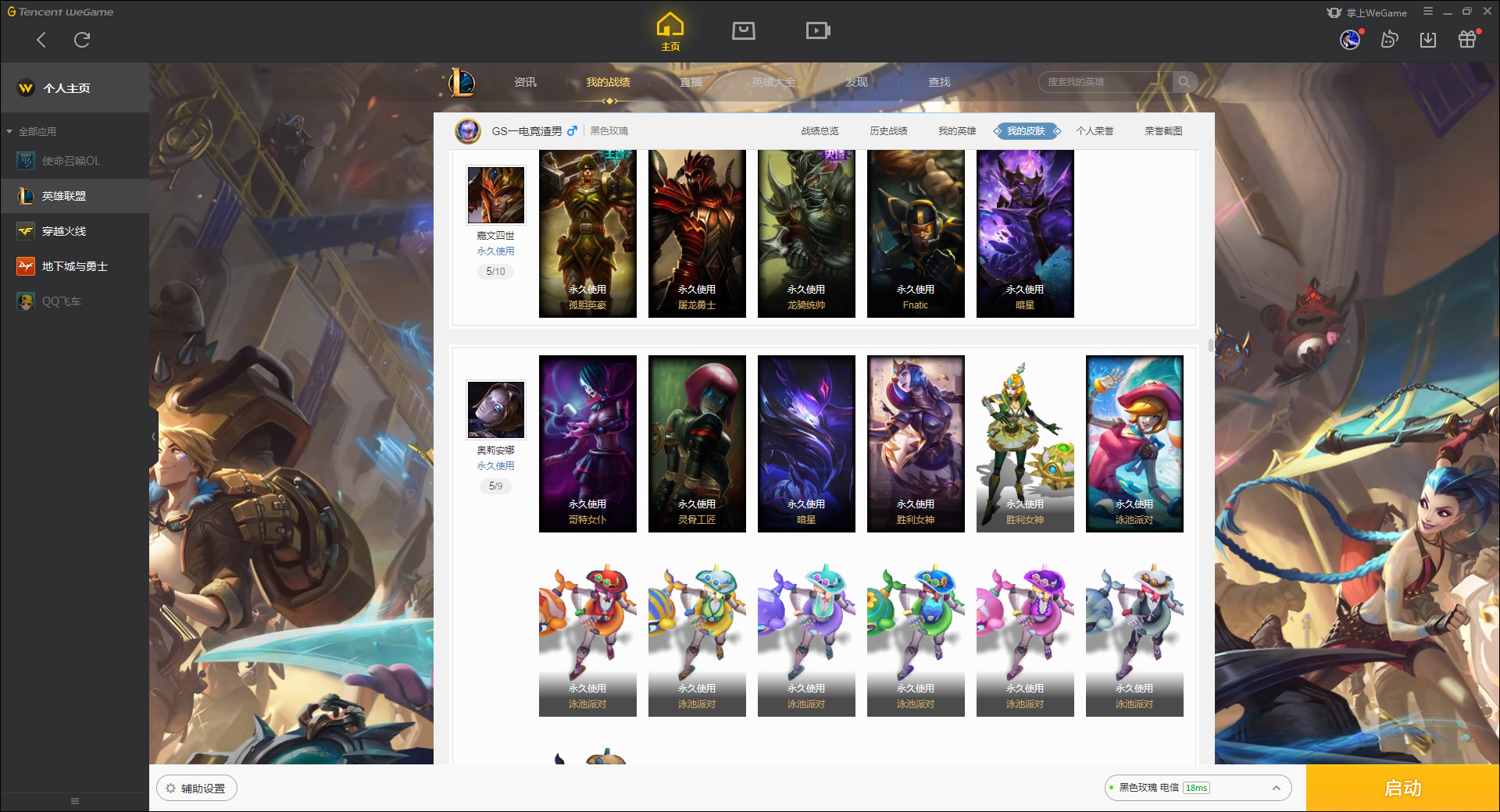The image size is (1500, 812).
Task: Open the 发现 tab
Action: click(856, 82)
